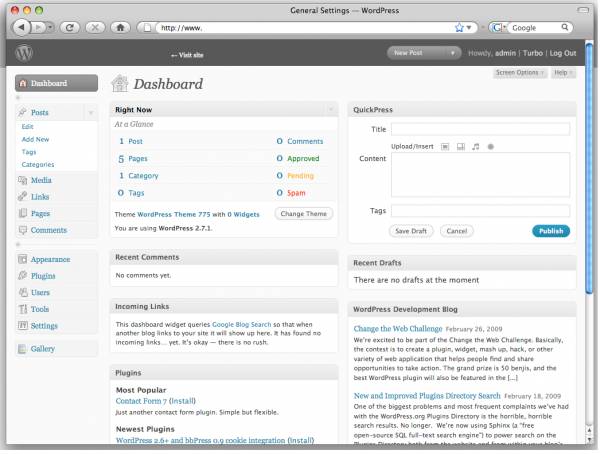Reload the page with refresh button

click(69, 28)
